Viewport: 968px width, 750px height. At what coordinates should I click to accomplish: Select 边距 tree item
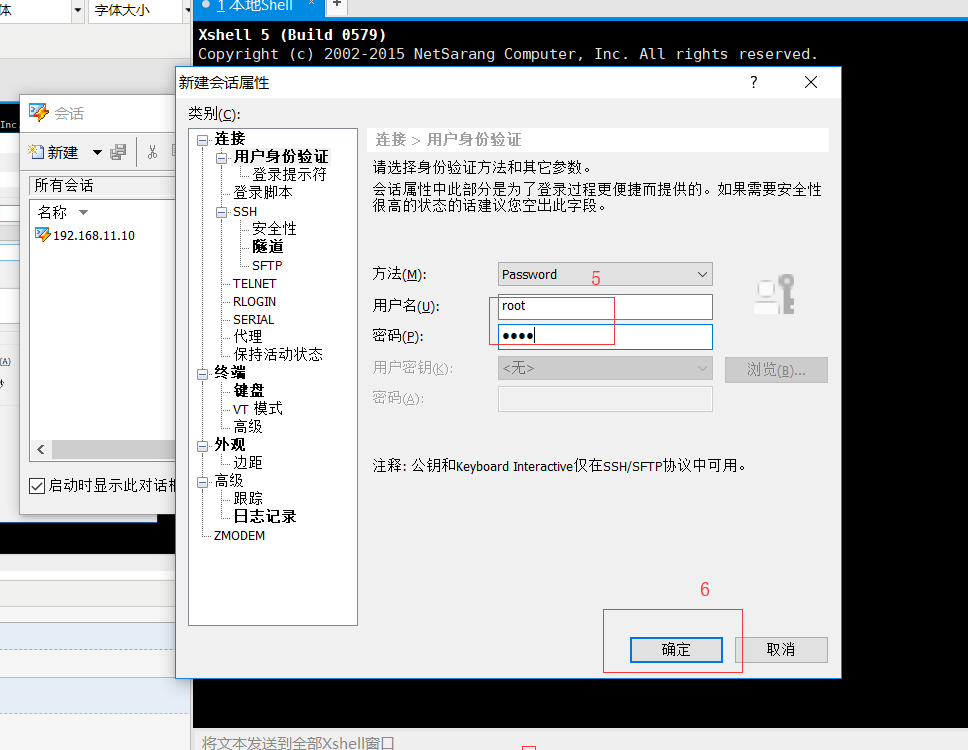(x=248, y=463)
